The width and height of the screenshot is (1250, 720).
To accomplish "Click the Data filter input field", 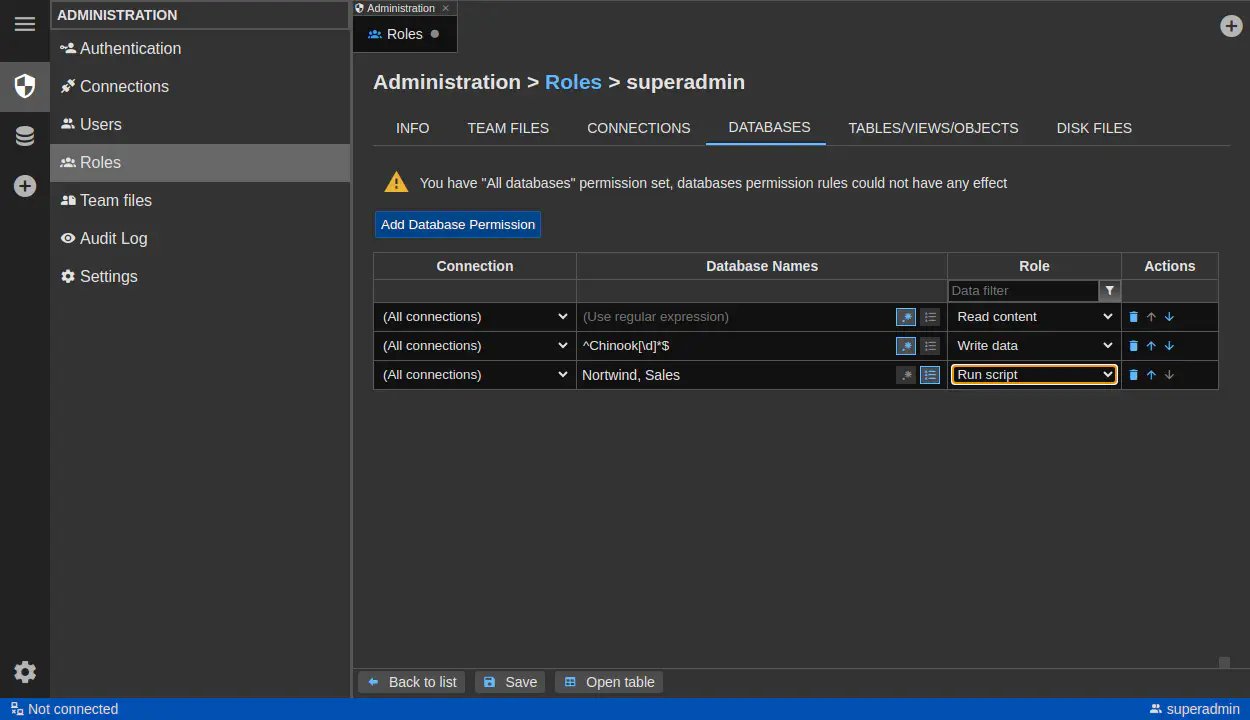I will click(1023, 291).
